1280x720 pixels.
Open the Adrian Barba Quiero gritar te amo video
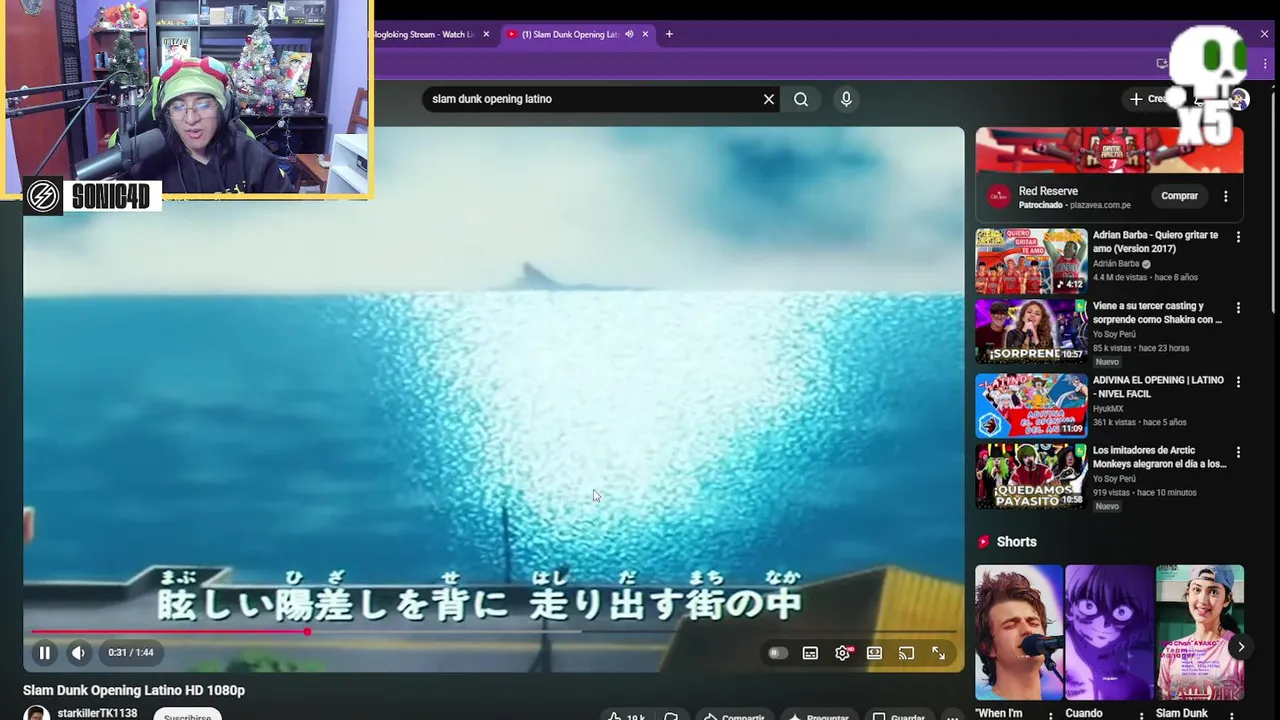pos(1031,261)
